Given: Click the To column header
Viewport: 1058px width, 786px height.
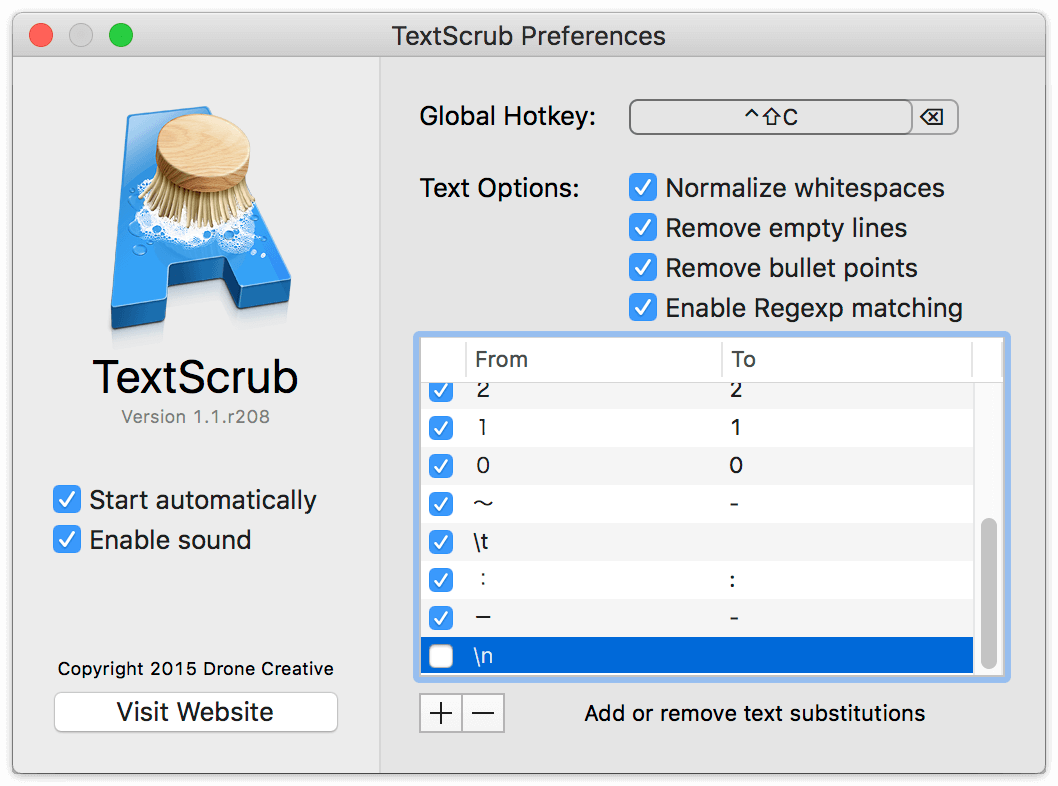Looking at the screenshot, I should 847,360.
